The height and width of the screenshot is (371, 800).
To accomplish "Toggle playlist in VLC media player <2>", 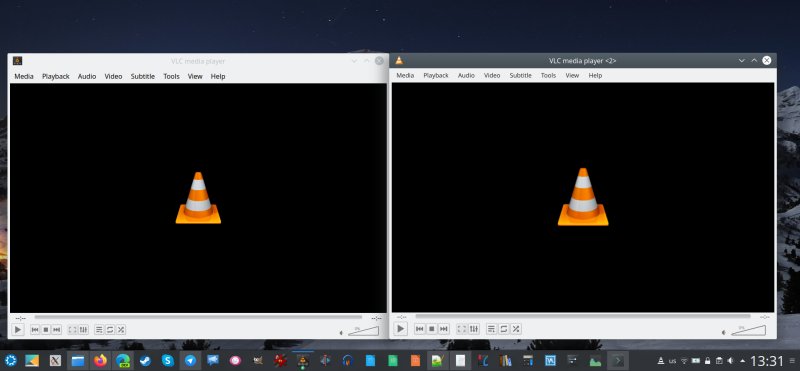I will 491,329.
